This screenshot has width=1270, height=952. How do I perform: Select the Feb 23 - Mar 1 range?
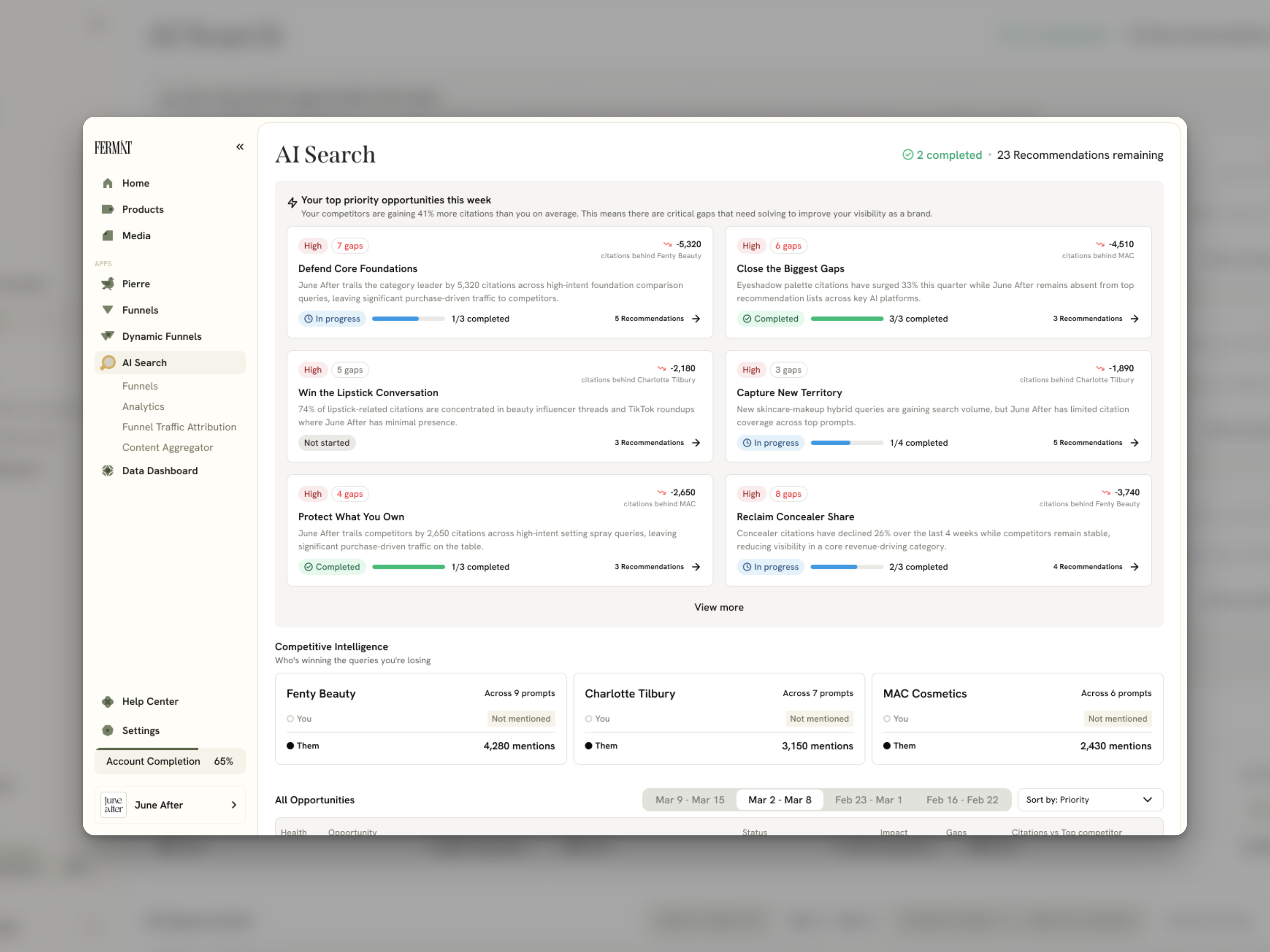pyautogui.click(x=868, y=800)
